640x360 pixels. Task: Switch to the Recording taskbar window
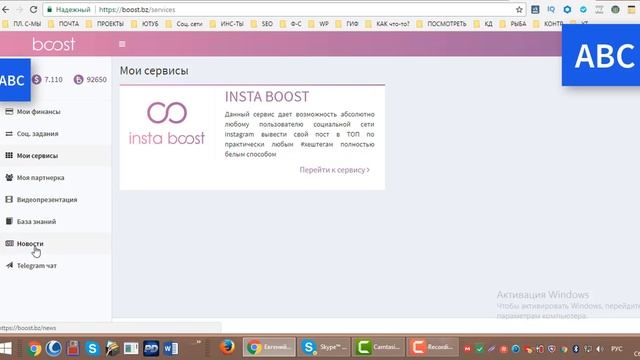(x=433, y=347)
